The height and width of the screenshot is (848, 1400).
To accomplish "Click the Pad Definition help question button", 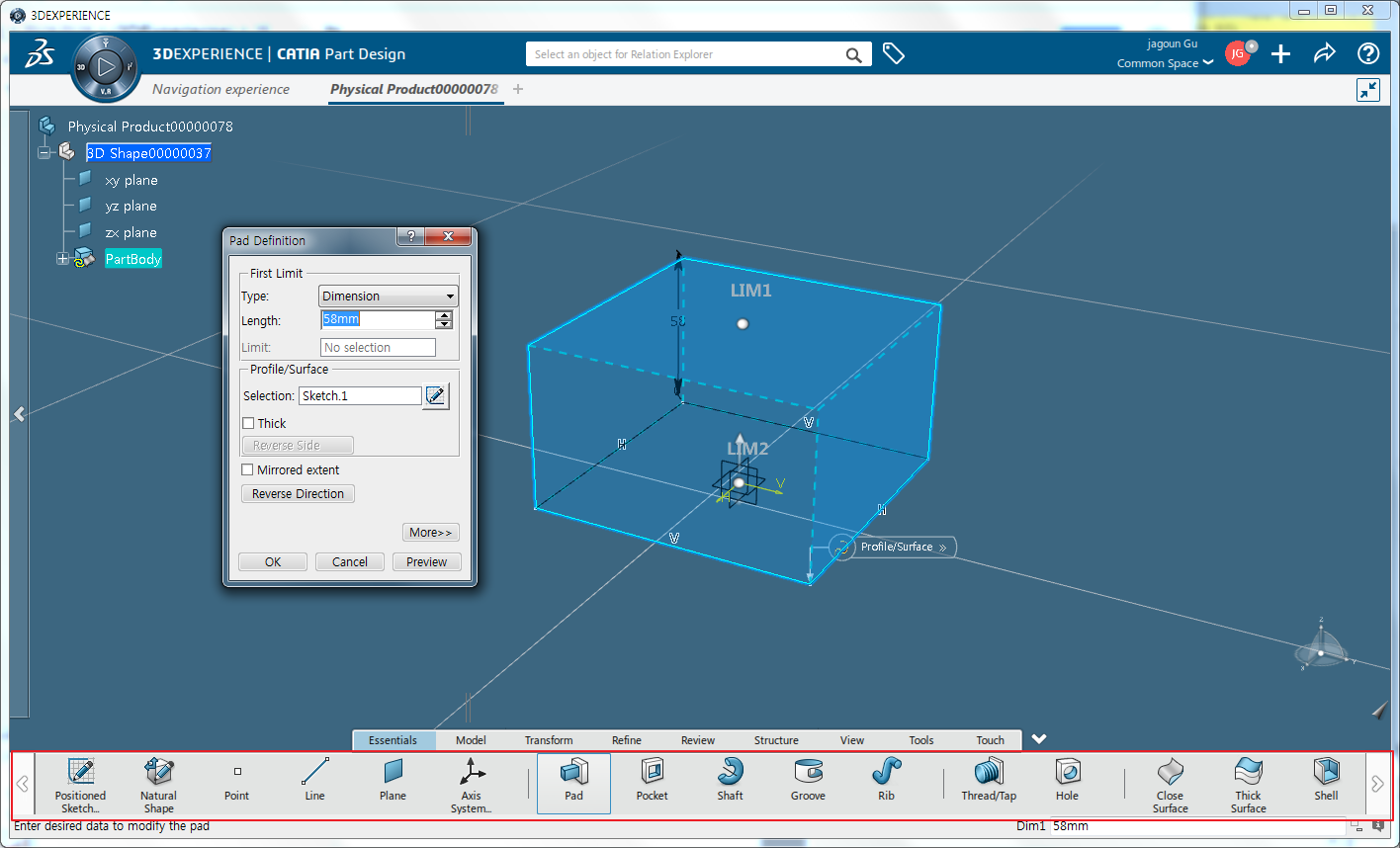I will click(411, 237).
